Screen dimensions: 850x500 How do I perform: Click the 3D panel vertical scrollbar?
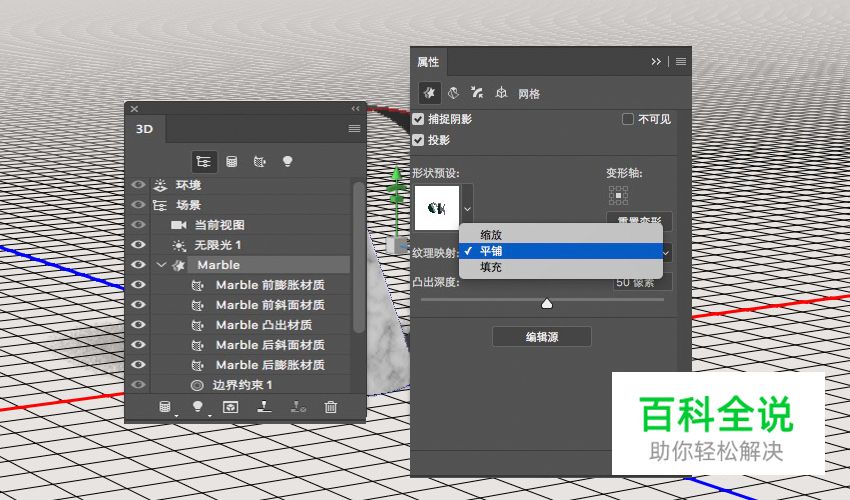pyautogui.click(x=358, y=258)
